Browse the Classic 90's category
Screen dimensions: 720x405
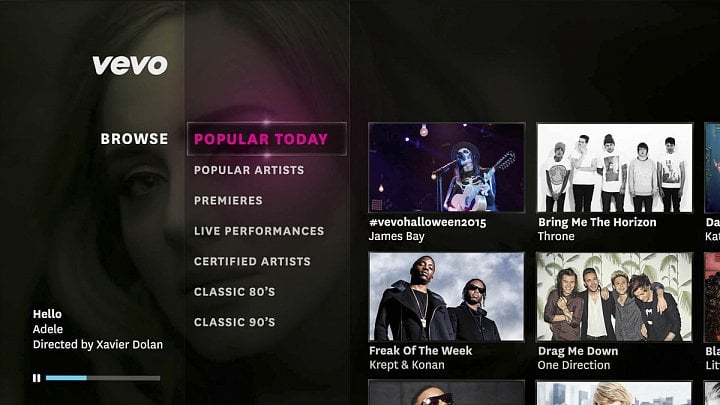pos(234,322)
